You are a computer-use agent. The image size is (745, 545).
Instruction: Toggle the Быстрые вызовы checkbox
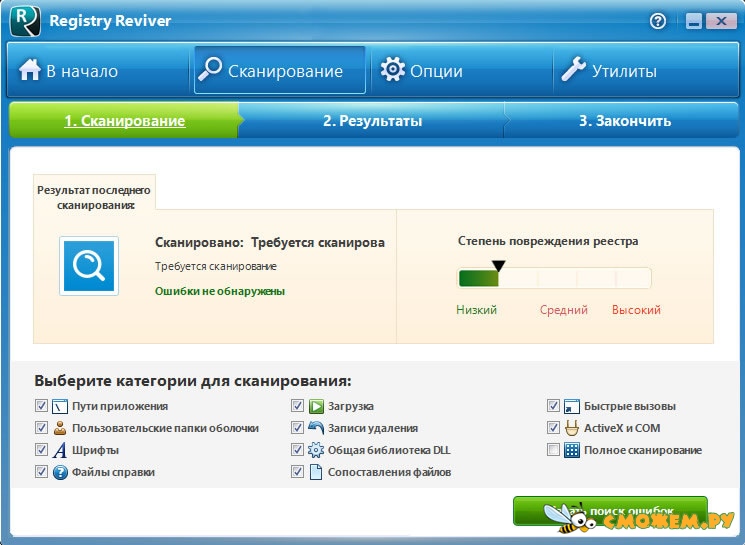553,406
